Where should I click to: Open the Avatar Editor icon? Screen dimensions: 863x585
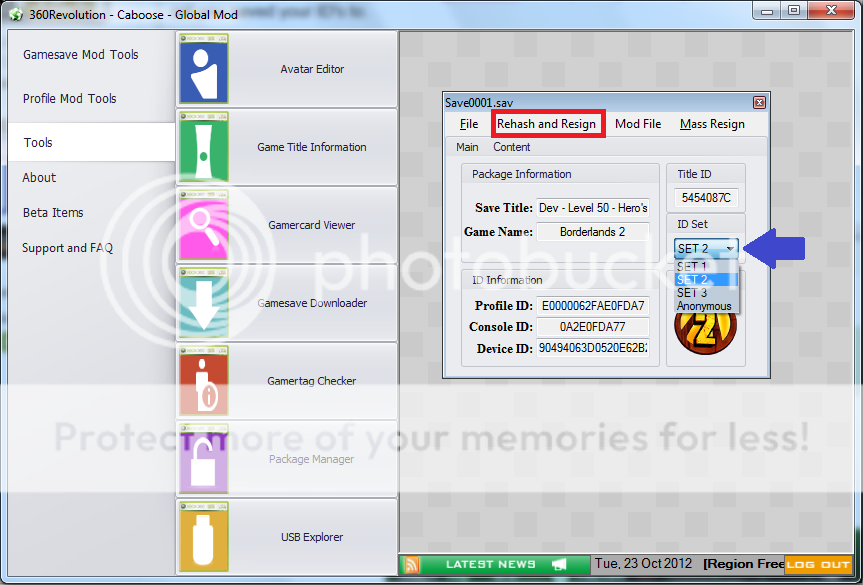(203, 69)
